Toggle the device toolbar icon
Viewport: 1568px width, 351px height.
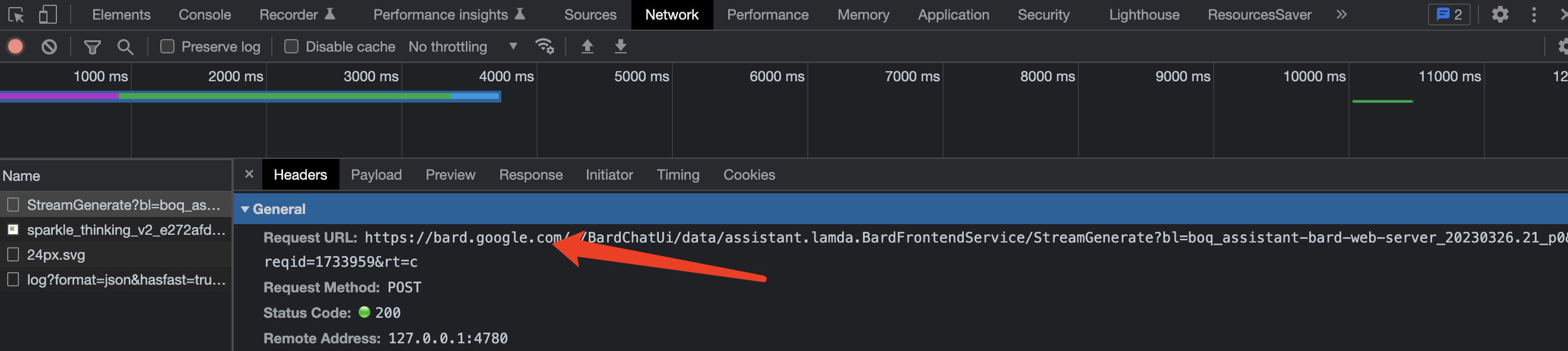[x=48, y=15]
